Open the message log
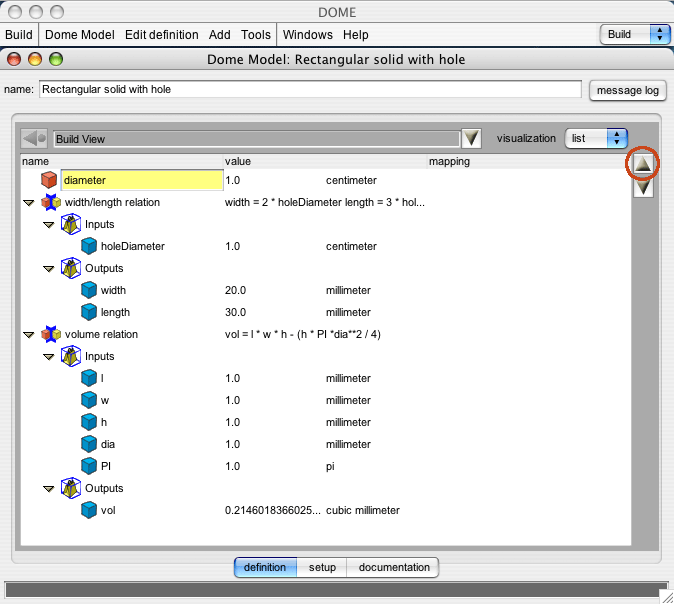 point(628,90)
